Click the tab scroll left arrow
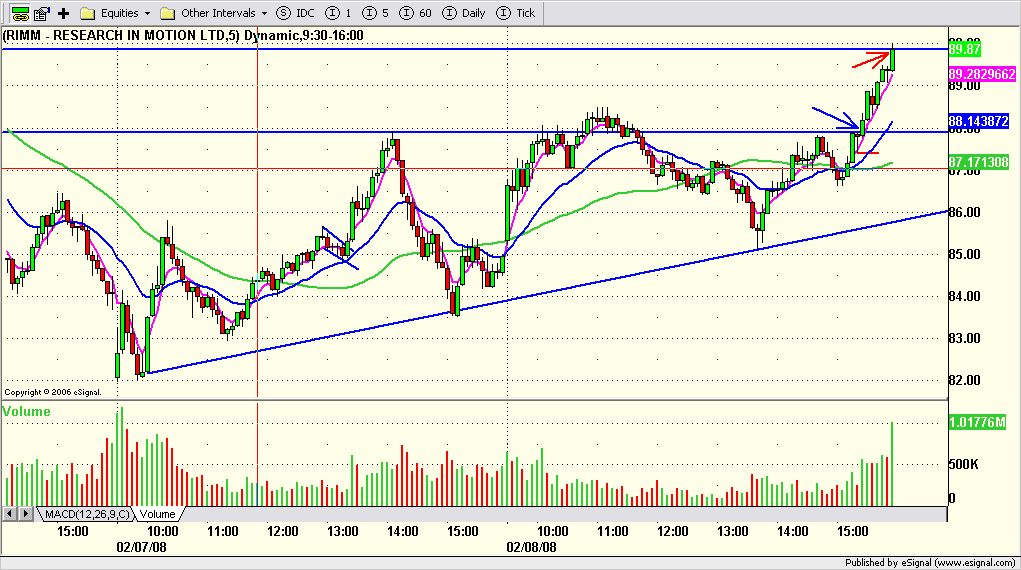 [x=10, y=514]
